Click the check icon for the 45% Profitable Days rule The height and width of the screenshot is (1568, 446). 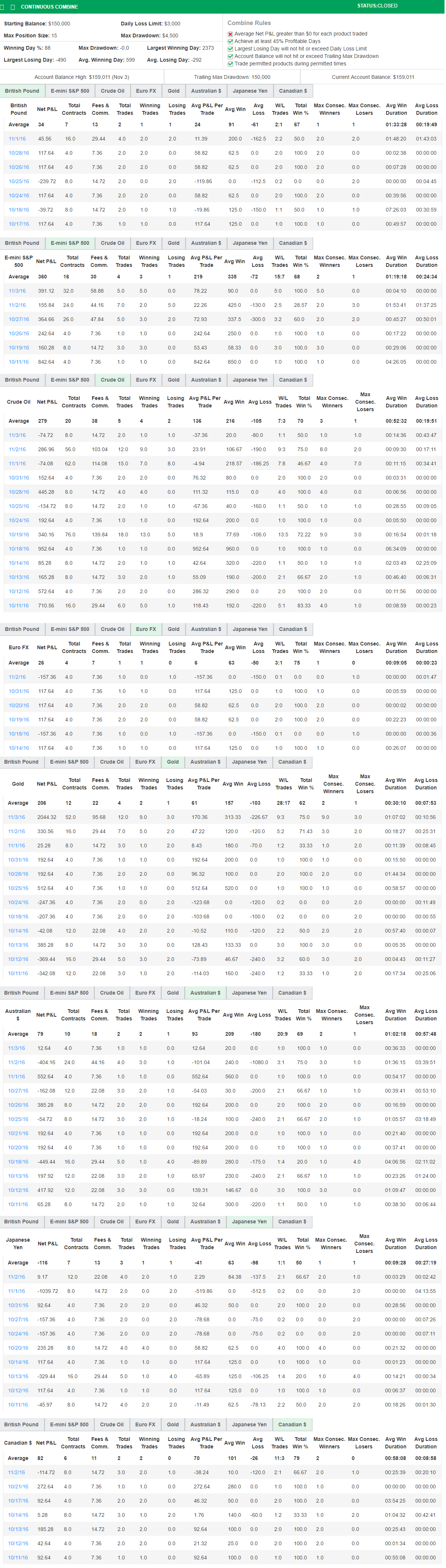pyautogui.click(x=230, y=41)
